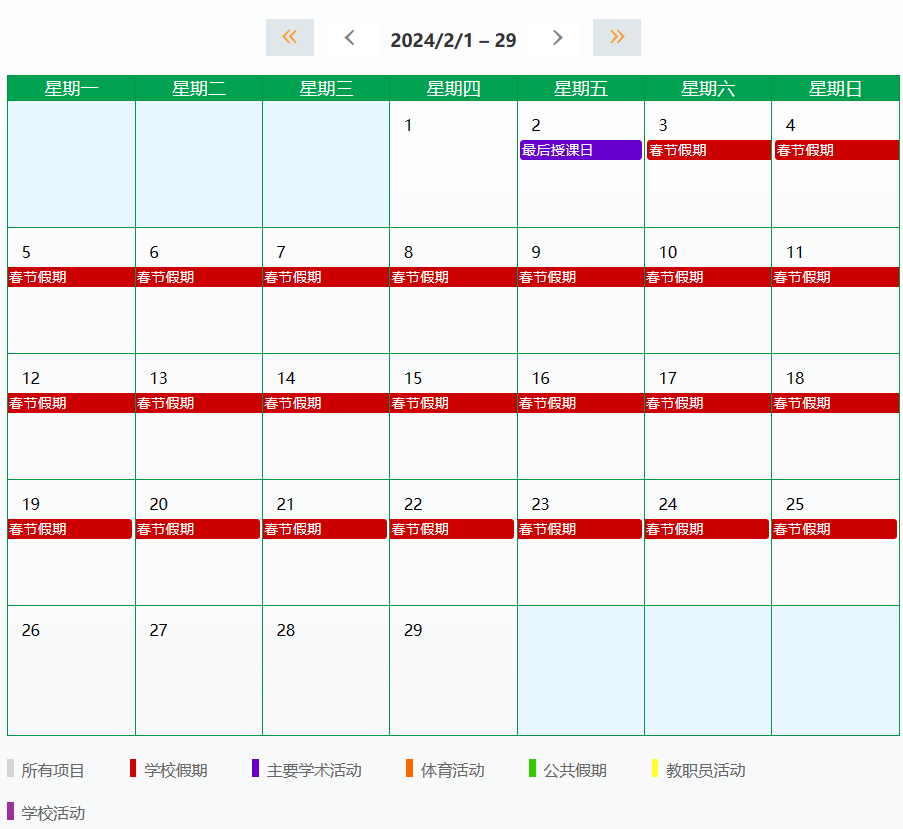903x829 pixels.
Task: Click the double-left arrow previous year button
Action: pyautogui.click(x=289, y=38)
